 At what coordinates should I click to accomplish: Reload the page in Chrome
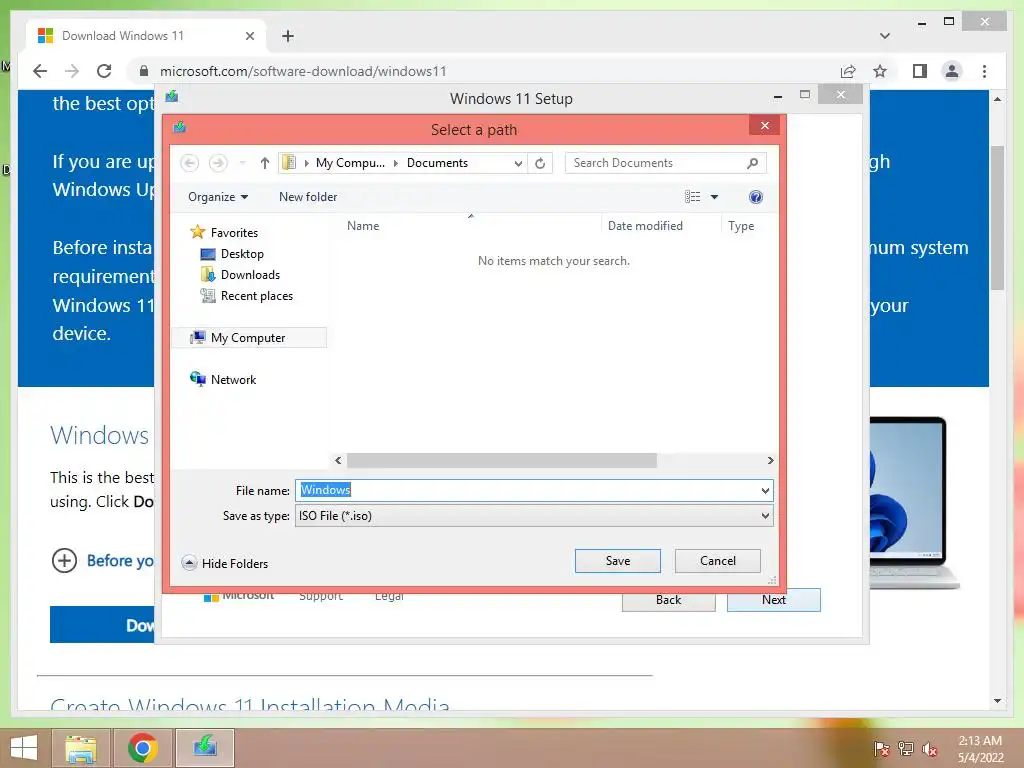click(x=104, y=71)
